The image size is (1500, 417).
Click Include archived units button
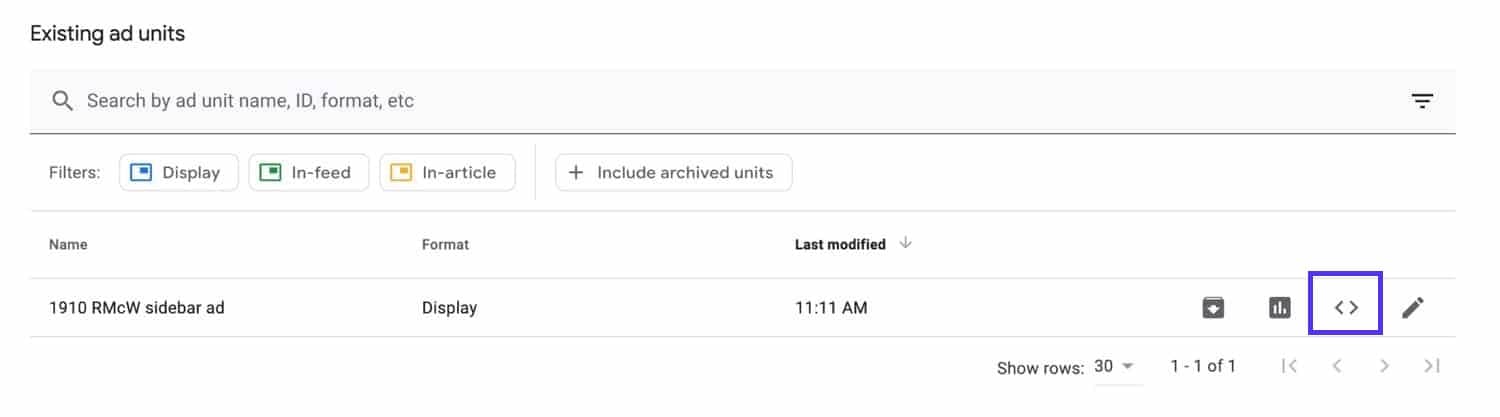(x=673, y=172)
